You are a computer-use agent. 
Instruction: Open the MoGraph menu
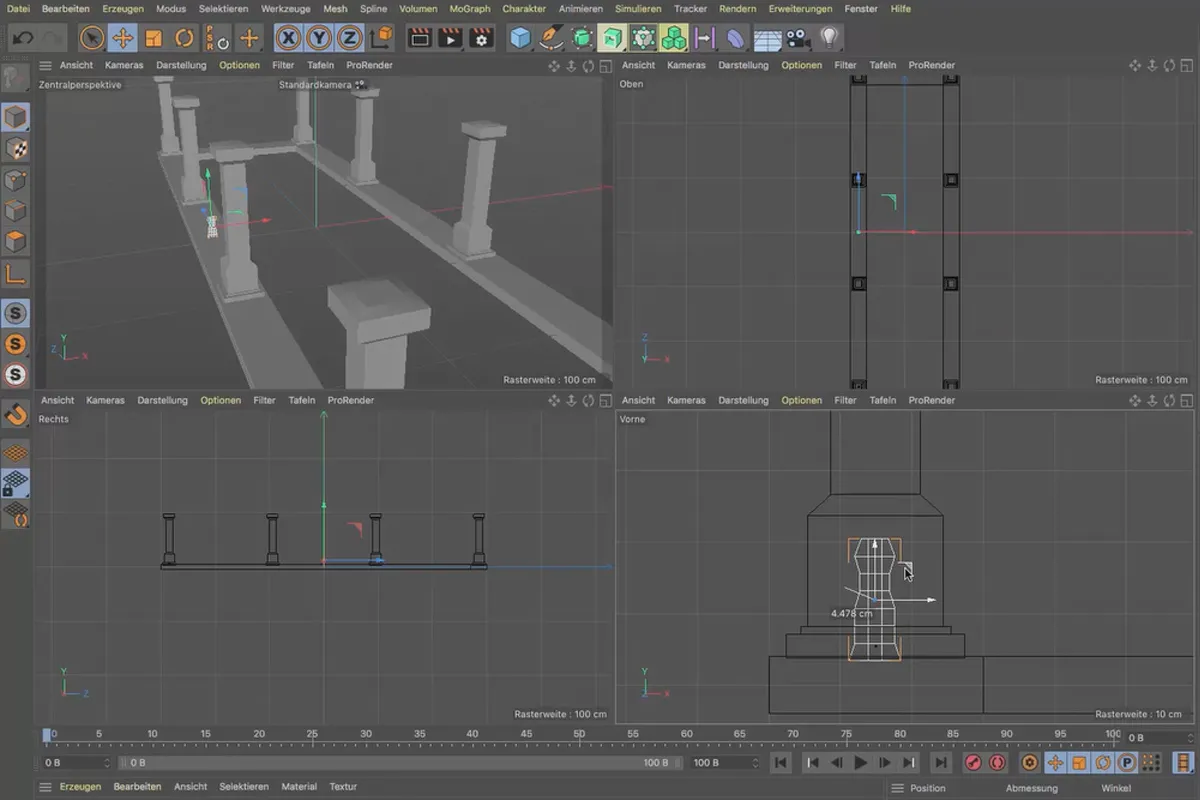tap(469, 9)
